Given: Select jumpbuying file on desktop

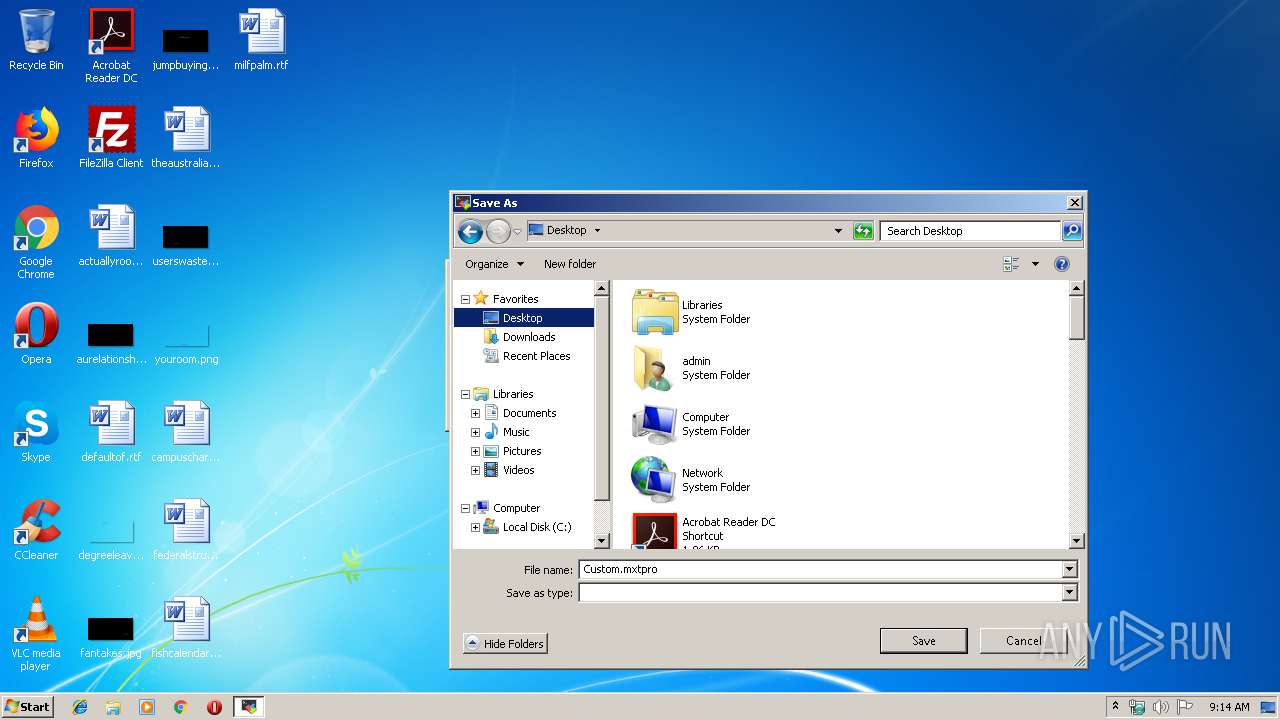Looking at the screenshot, I should tap(186, 49).
